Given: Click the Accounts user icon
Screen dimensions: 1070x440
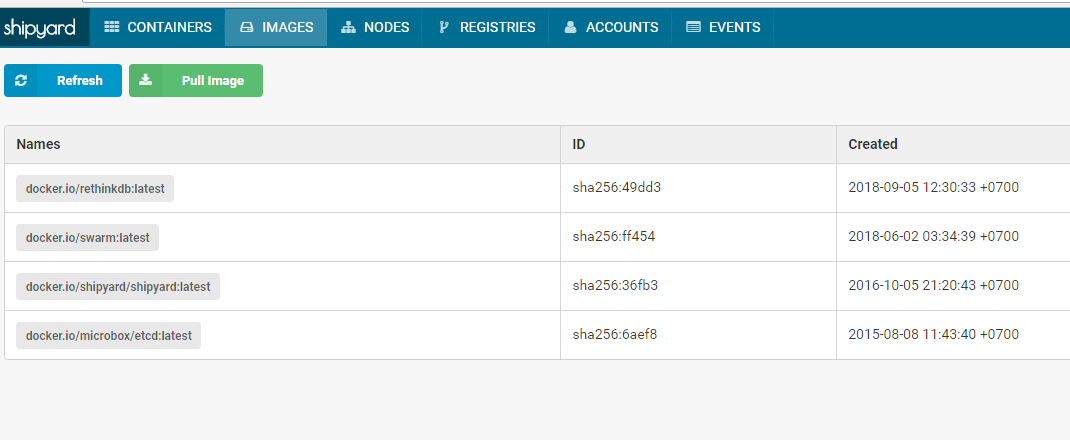Looking at the screenshot, I should tap(570, 27).
